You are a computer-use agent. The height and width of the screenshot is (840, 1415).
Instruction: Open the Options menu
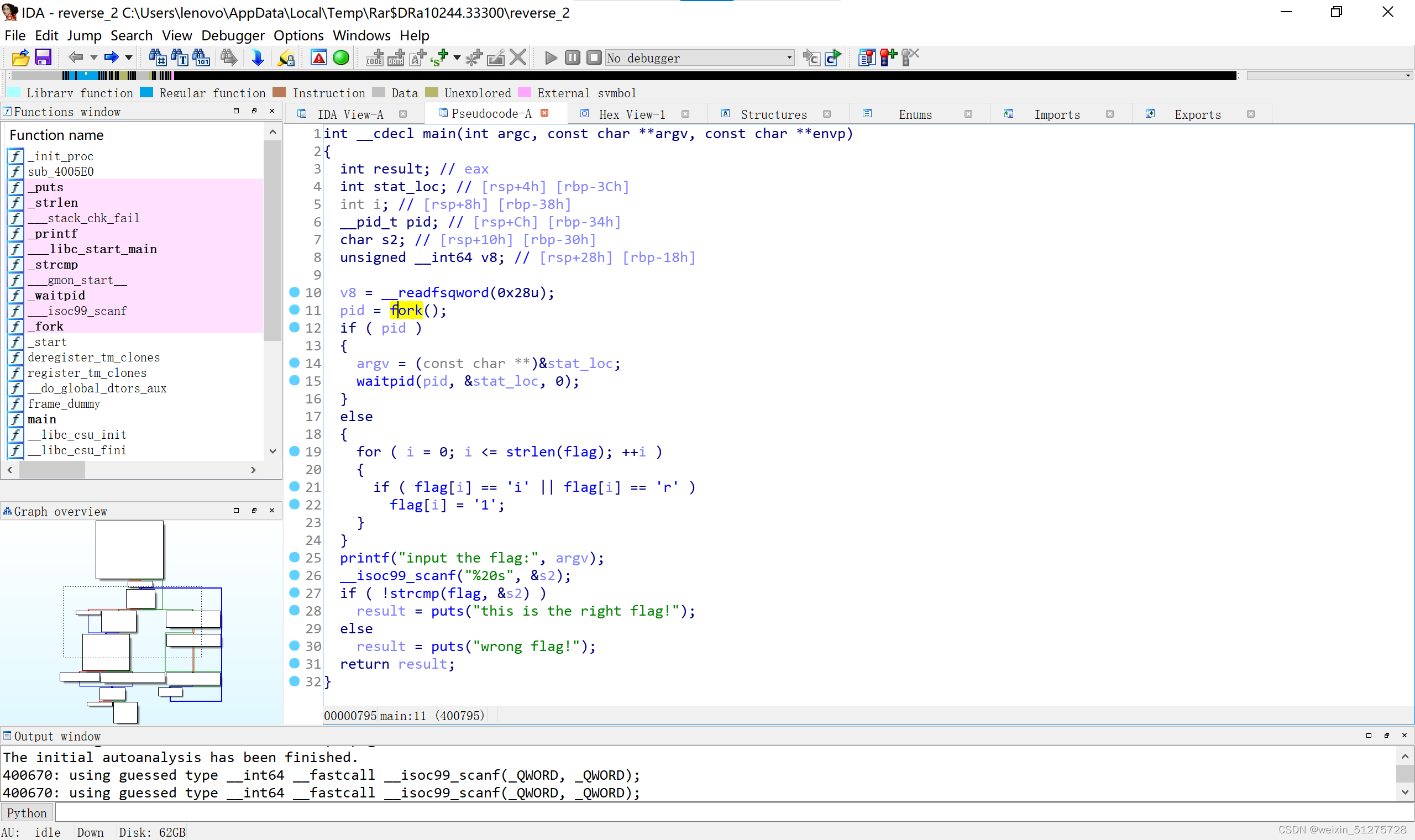point(298,36)
